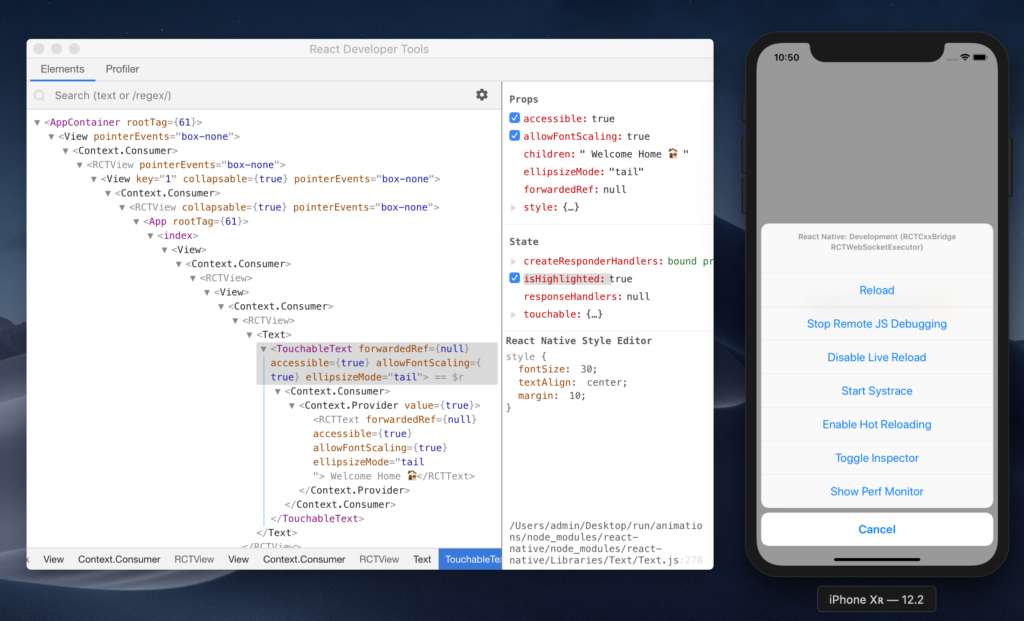Tap Cancel on the dev menu
This screenshot has height=621, width=1024.
(x=876, y=529)
